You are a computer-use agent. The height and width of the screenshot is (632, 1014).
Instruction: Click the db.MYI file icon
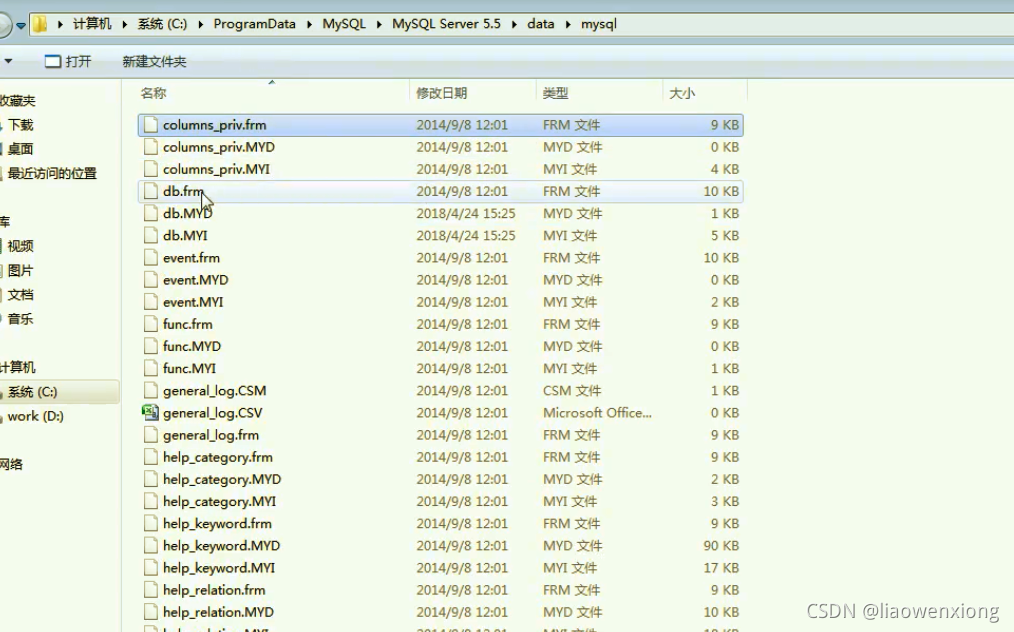pyautogui.click(x=151, y=235)
